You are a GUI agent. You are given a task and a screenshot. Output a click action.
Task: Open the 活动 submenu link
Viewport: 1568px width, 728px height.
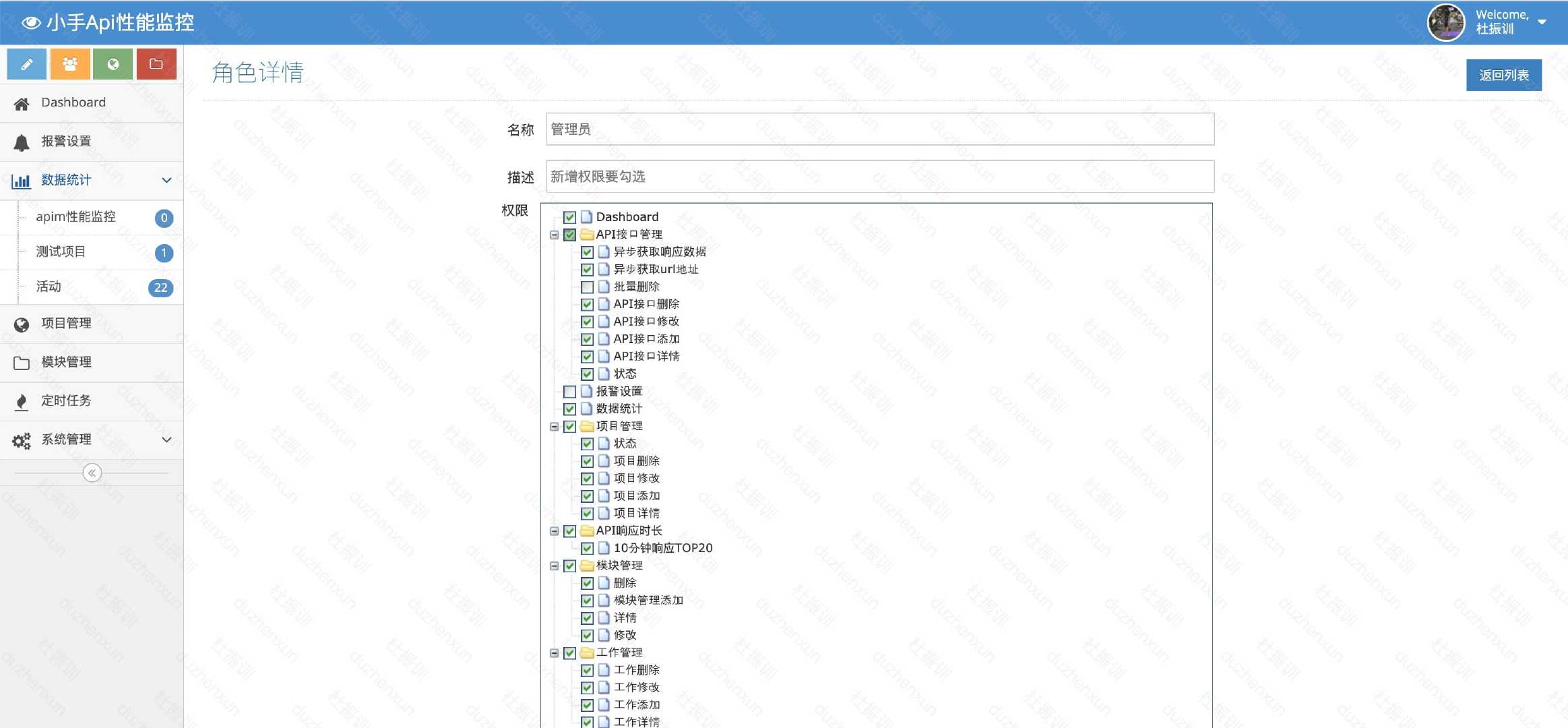(49, 287)
